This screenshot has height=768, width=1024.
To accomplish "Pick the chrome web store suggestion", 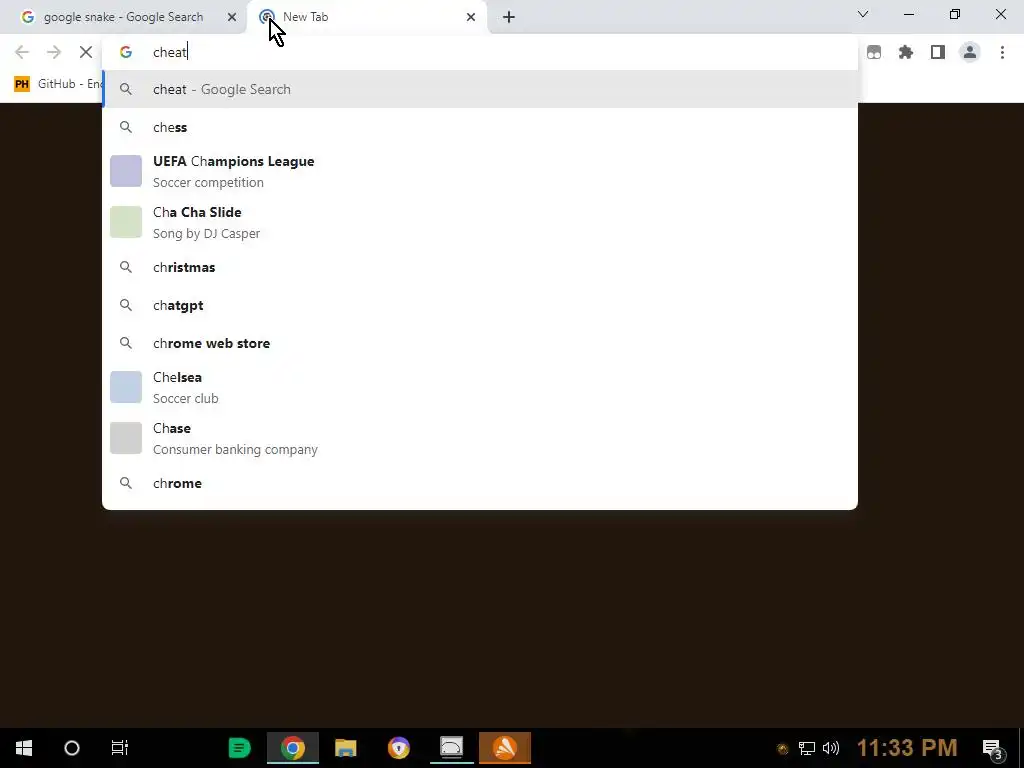I will (480, 343).
